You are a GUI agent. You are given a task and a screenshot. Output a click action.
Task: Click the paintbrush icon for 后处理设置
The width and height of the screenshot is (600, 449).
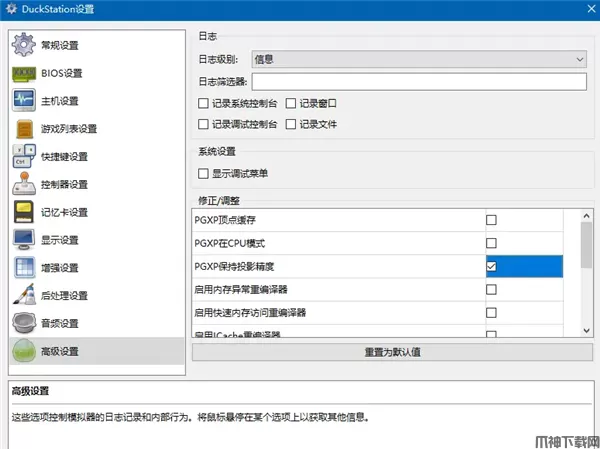[24, 294]
